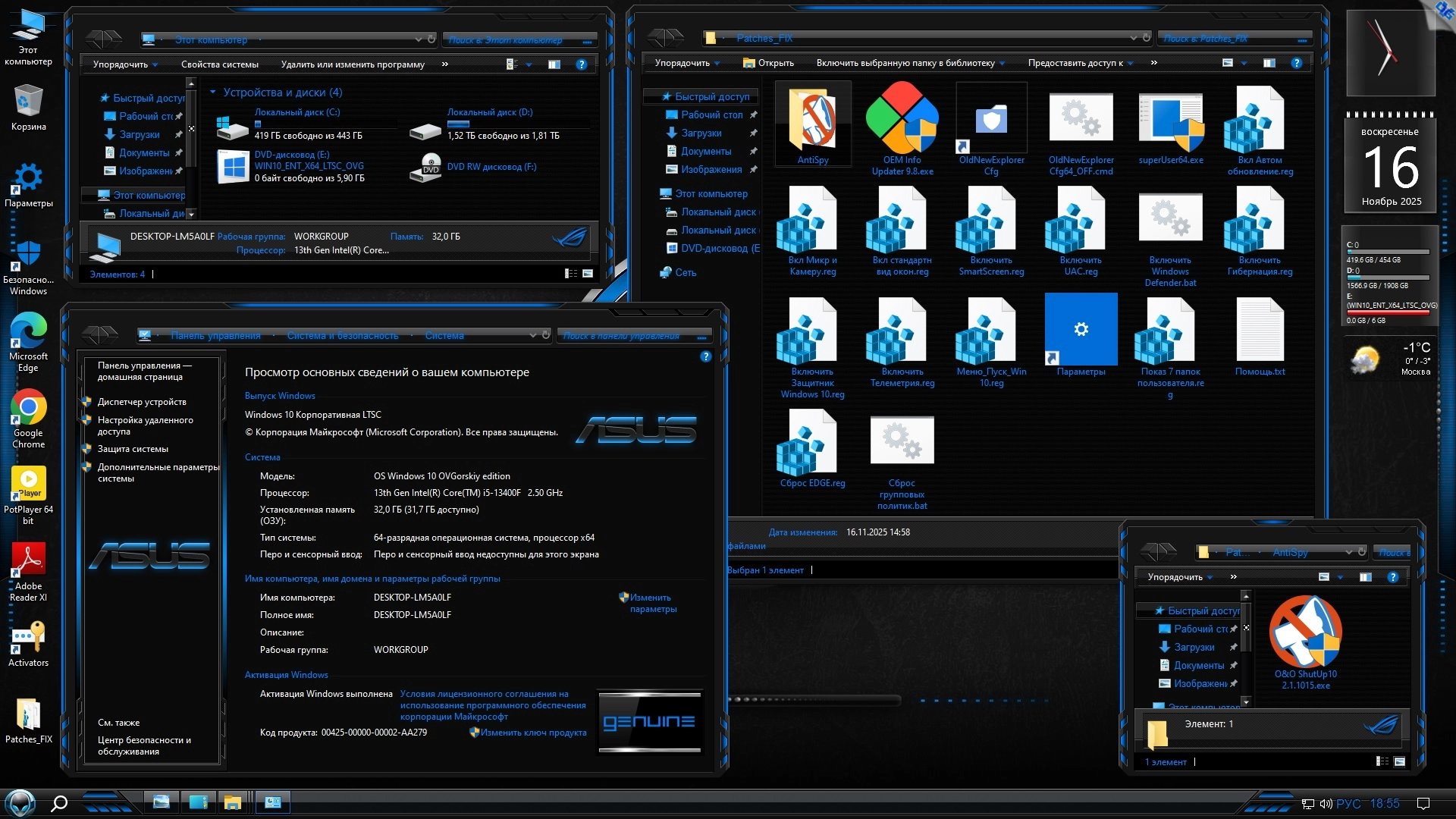Click the Windows Start orb button
Screen dimensions: 1456x819
20,803
